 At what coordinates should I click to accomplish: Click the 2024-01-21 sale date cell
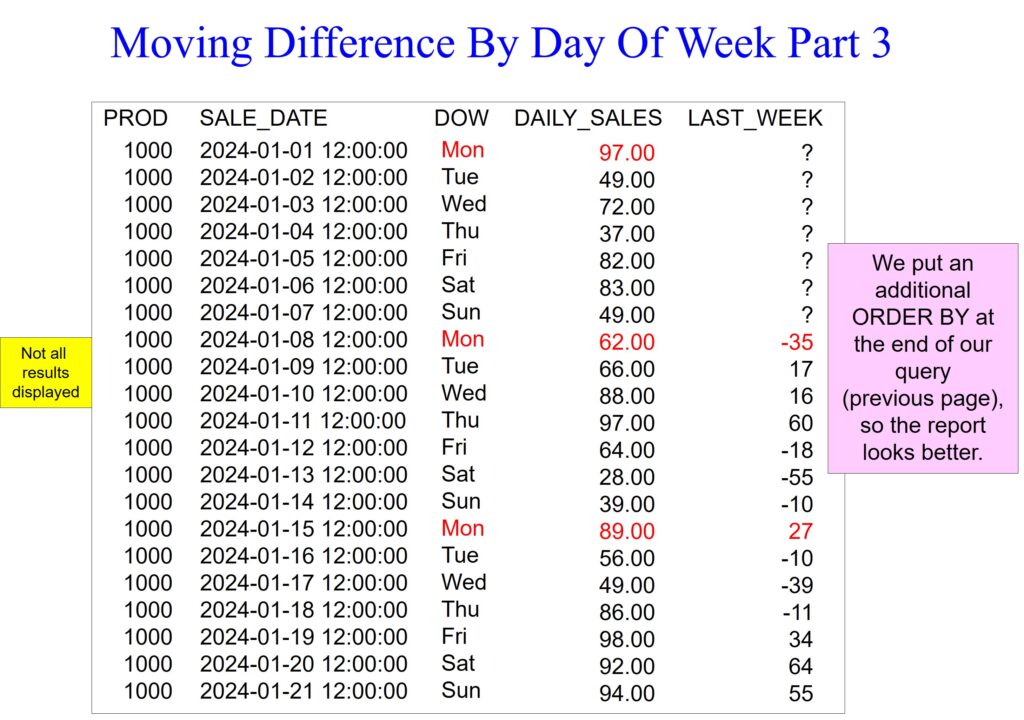coord(303,690)
